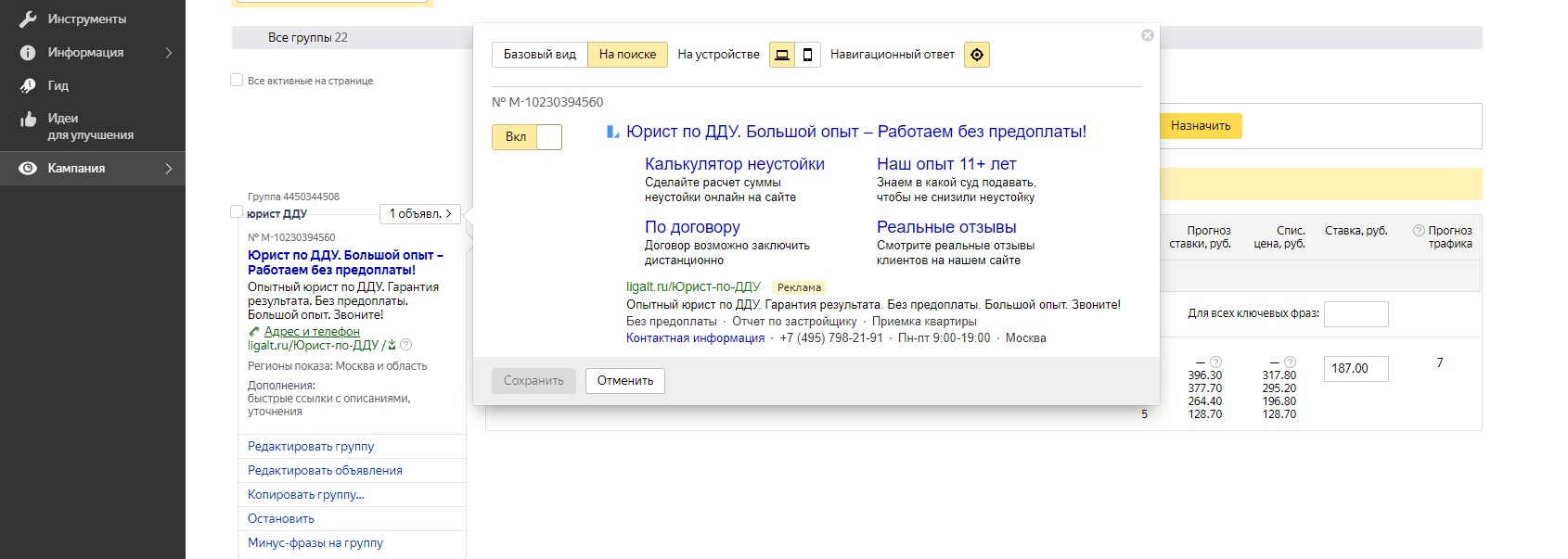Click the Реклама label badge

point(799,287)
